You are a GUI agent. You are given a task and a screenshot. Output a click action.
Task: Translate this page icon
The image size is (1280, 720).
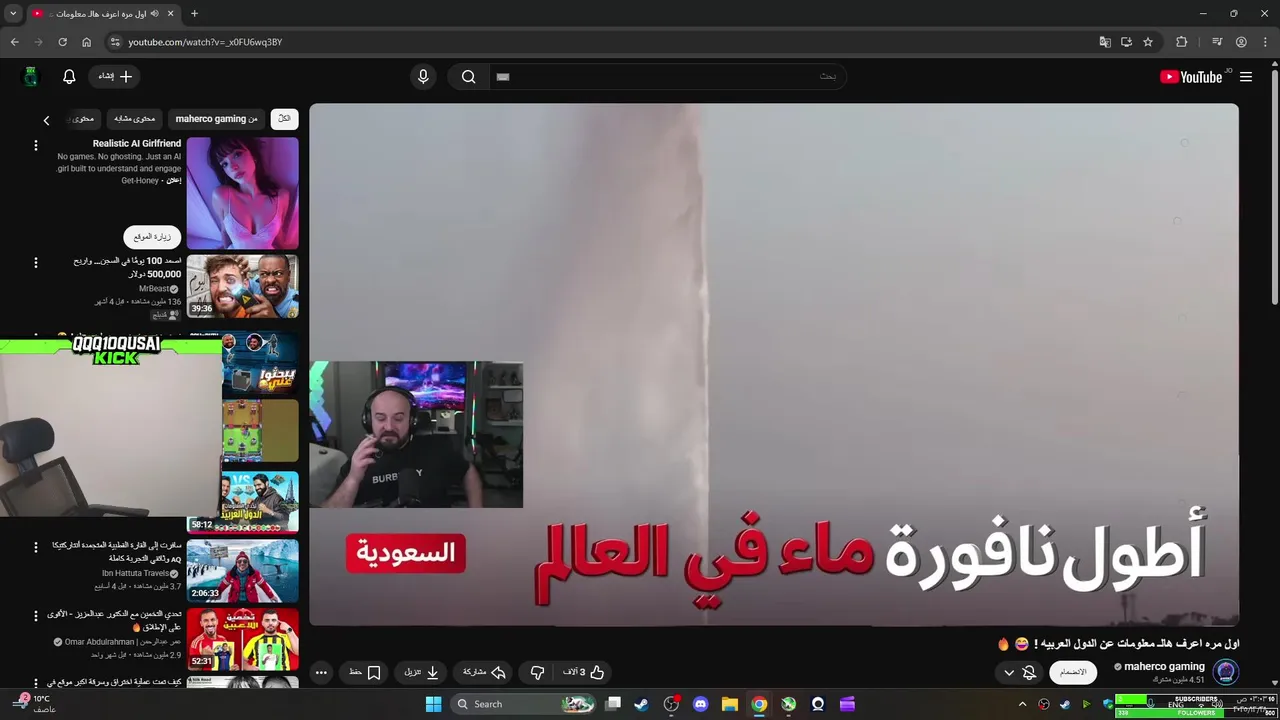1105,42
